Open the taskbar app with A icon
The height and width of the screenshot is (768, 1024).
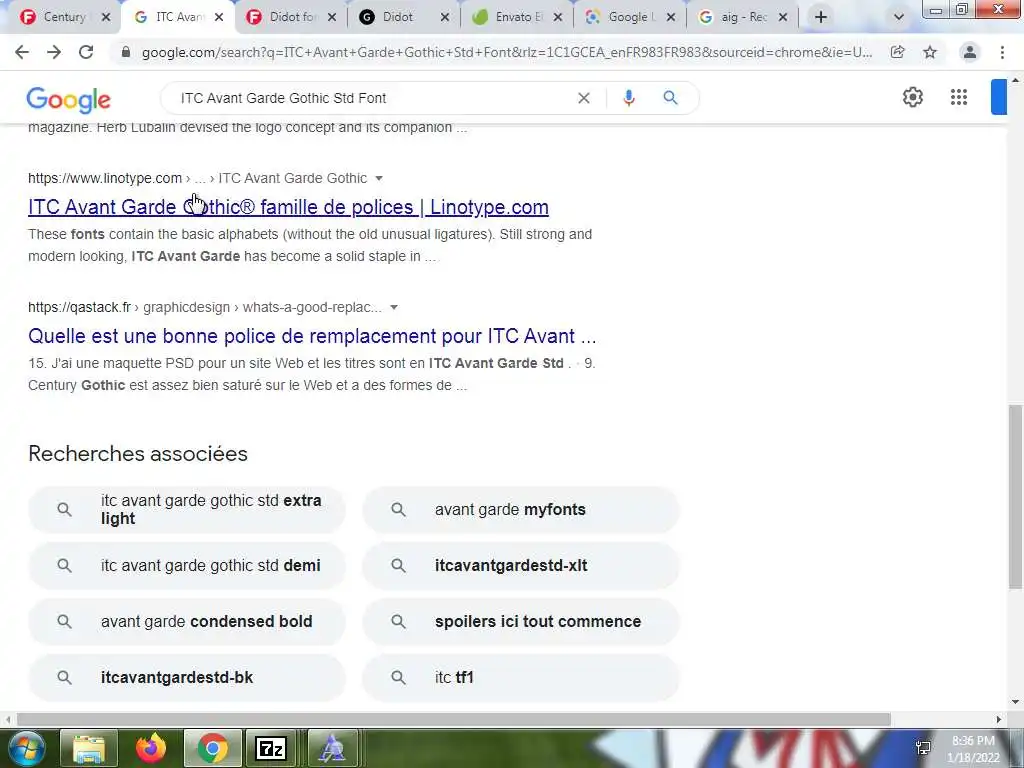point(332,748)
